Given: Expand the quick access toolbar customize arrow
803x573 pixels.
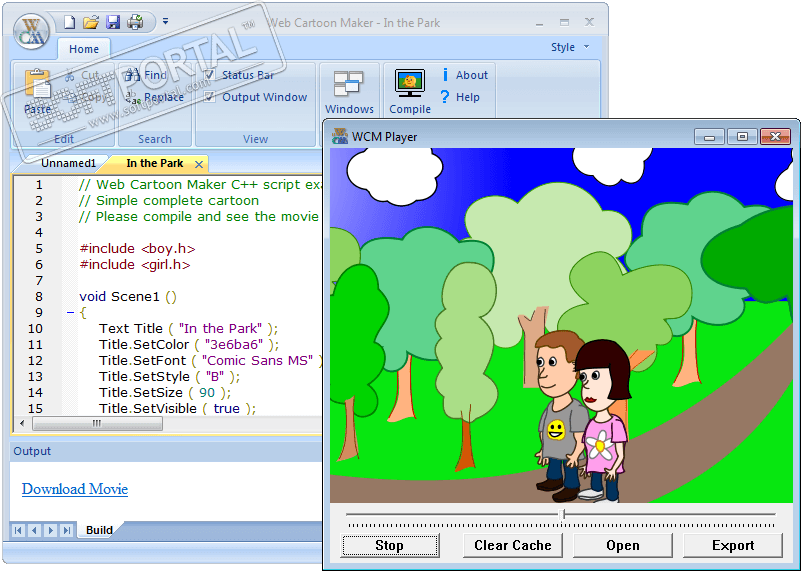Looking at the screenshot, I should (165, 22).
